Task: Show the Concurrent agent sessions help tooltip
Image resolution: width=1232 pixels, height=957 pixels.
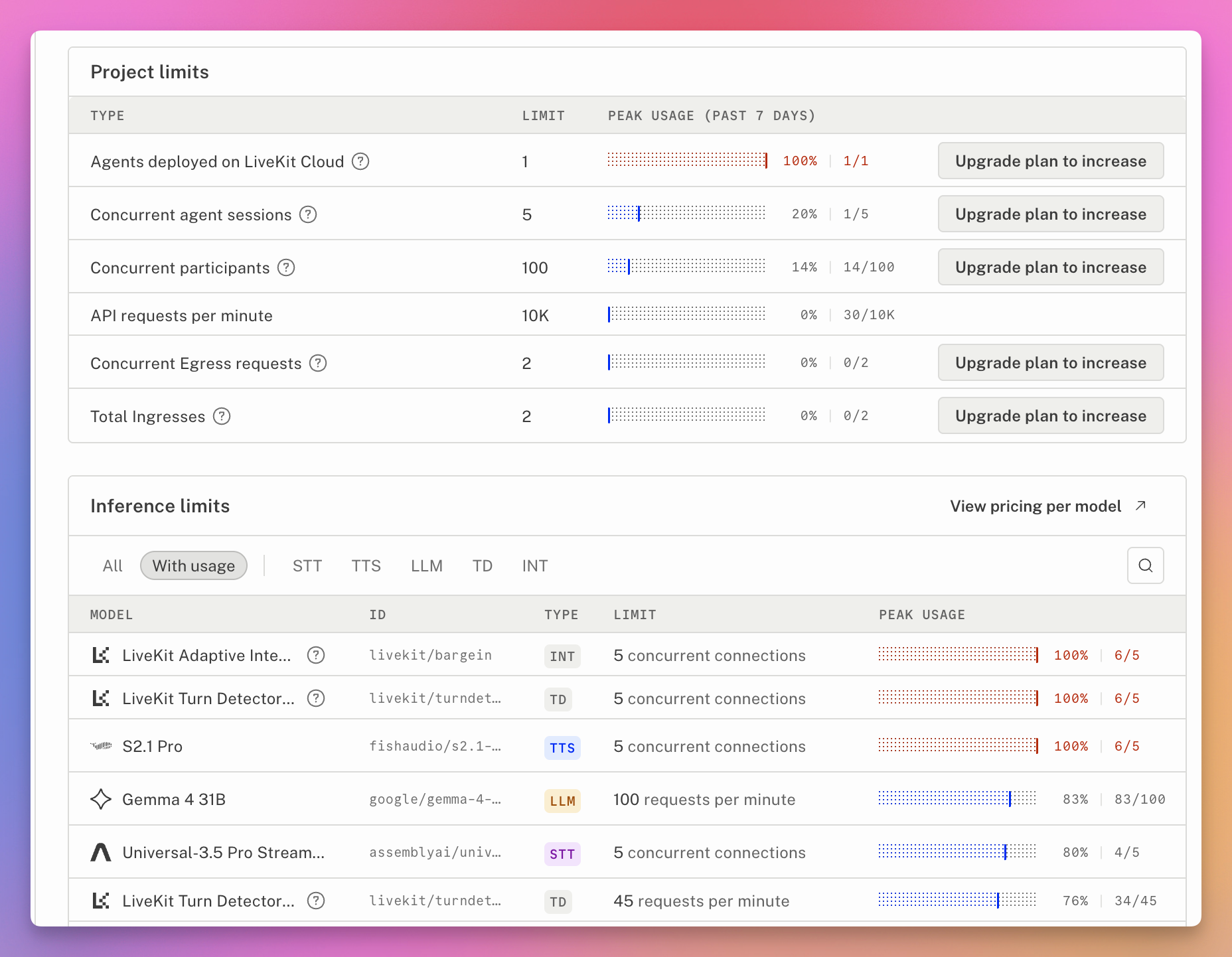Action: tap(308, 214)
